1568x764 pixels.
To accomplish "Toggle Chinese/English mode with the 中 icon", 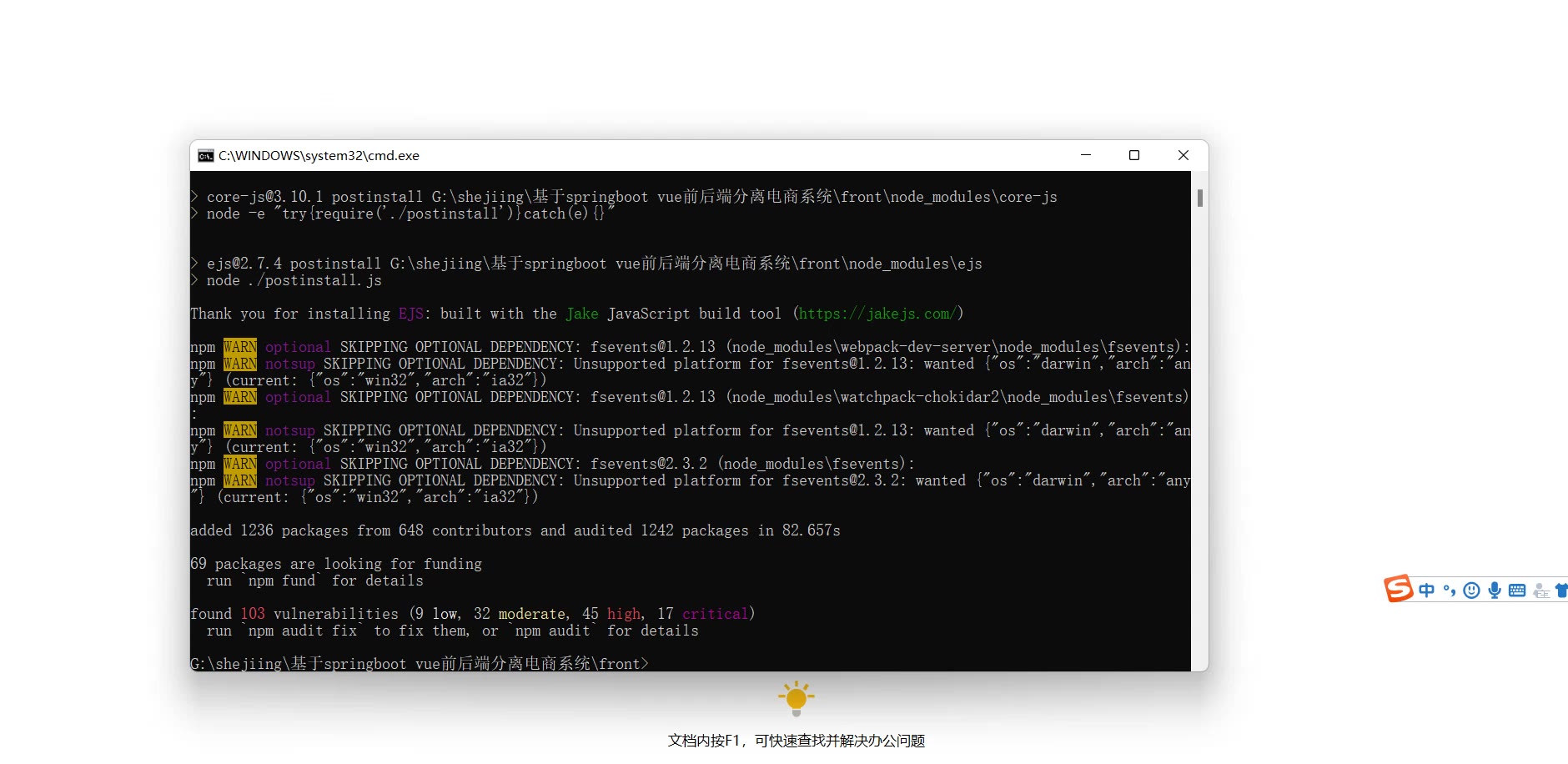I will [x=1426, y=591].
